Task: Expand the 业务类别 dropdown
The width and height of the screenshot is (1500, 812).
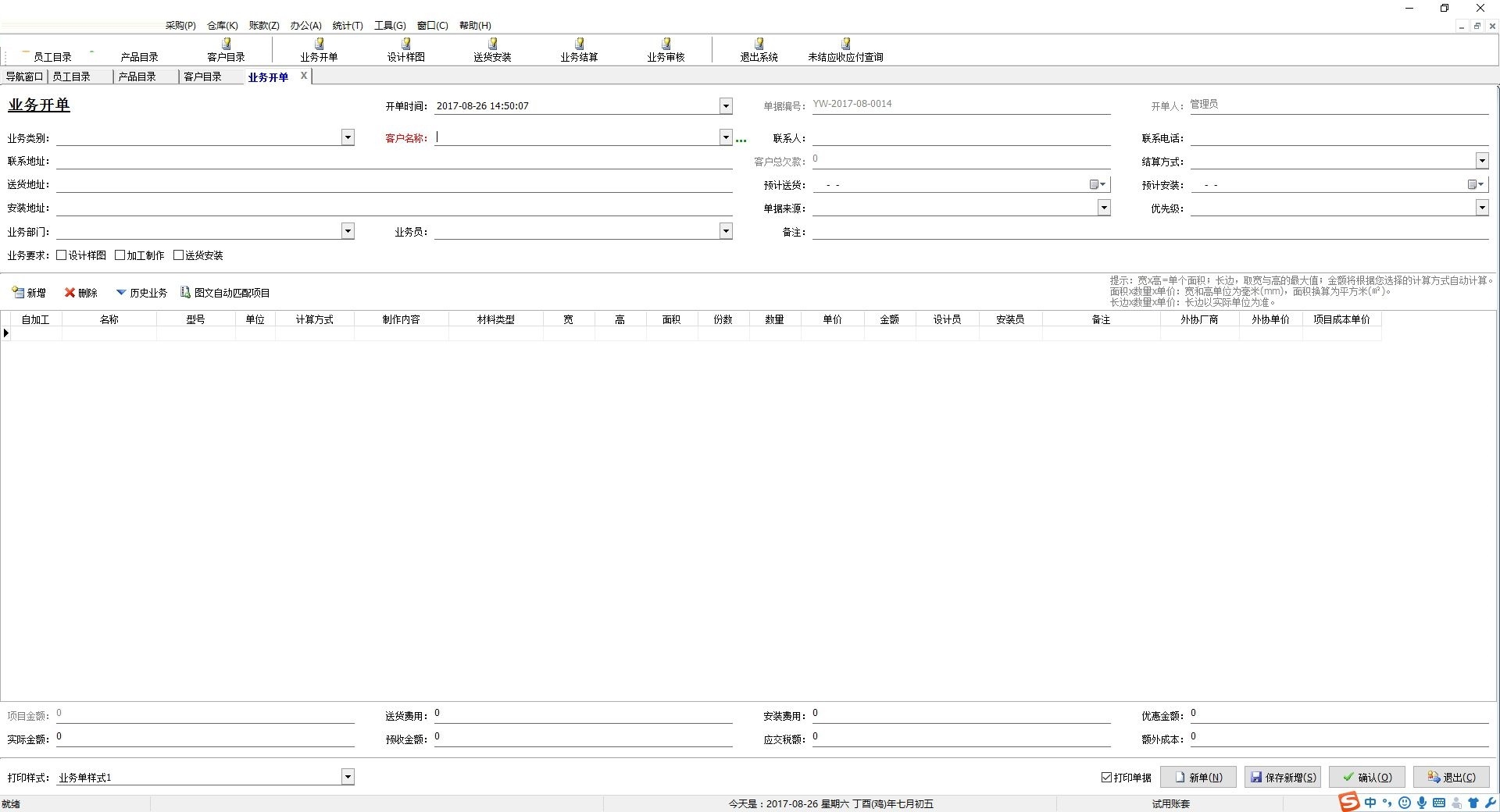Action: (x=348, y=137)
